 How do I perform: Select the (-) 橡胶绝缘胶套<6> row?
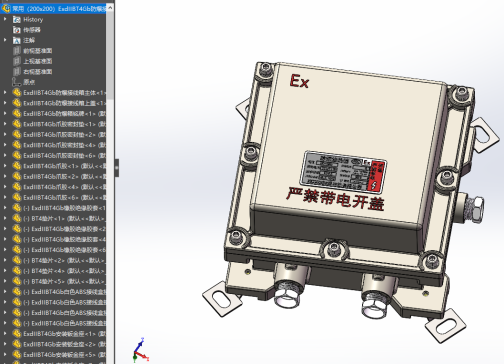[x=64, y=250]
